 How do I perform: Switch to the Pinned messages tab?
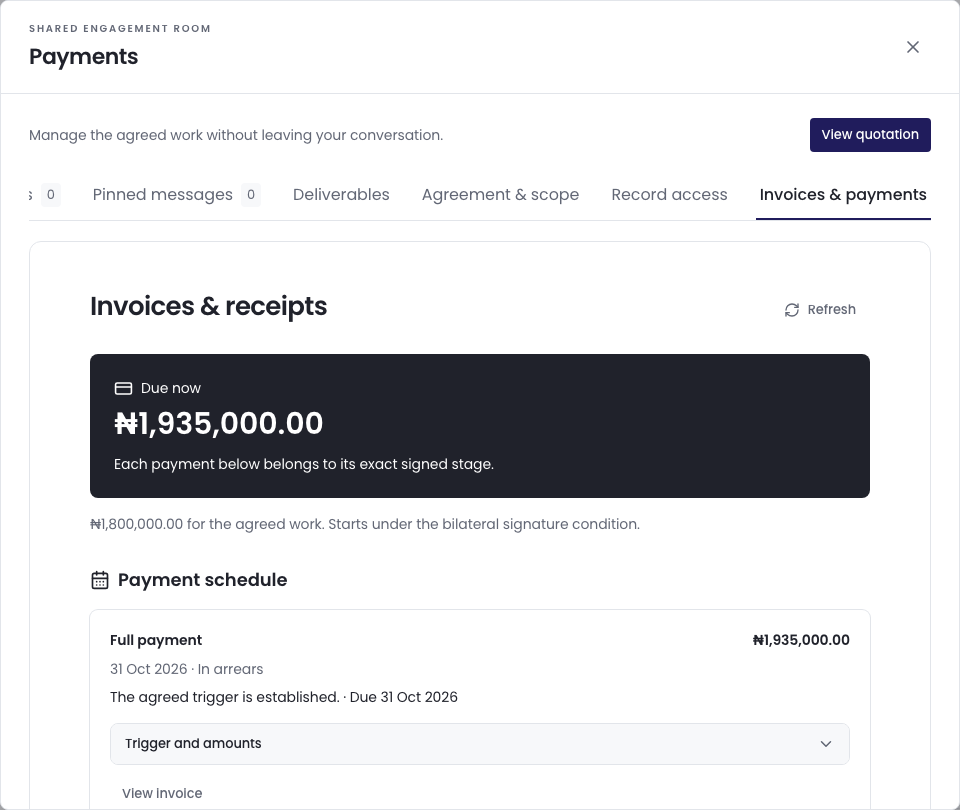pos(176,195)
